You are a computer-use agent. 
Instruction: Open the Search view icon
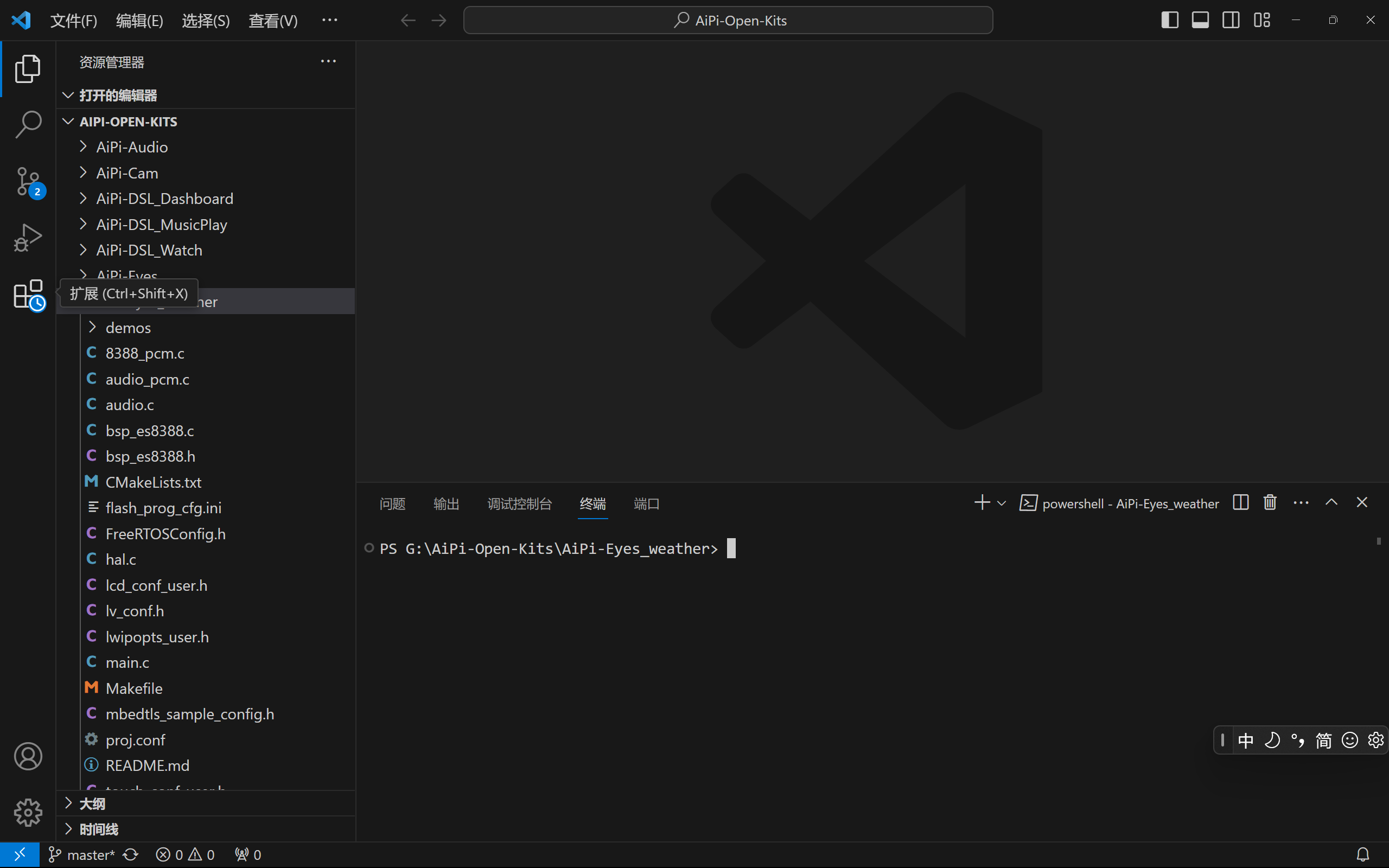click(x=28, y=125)
